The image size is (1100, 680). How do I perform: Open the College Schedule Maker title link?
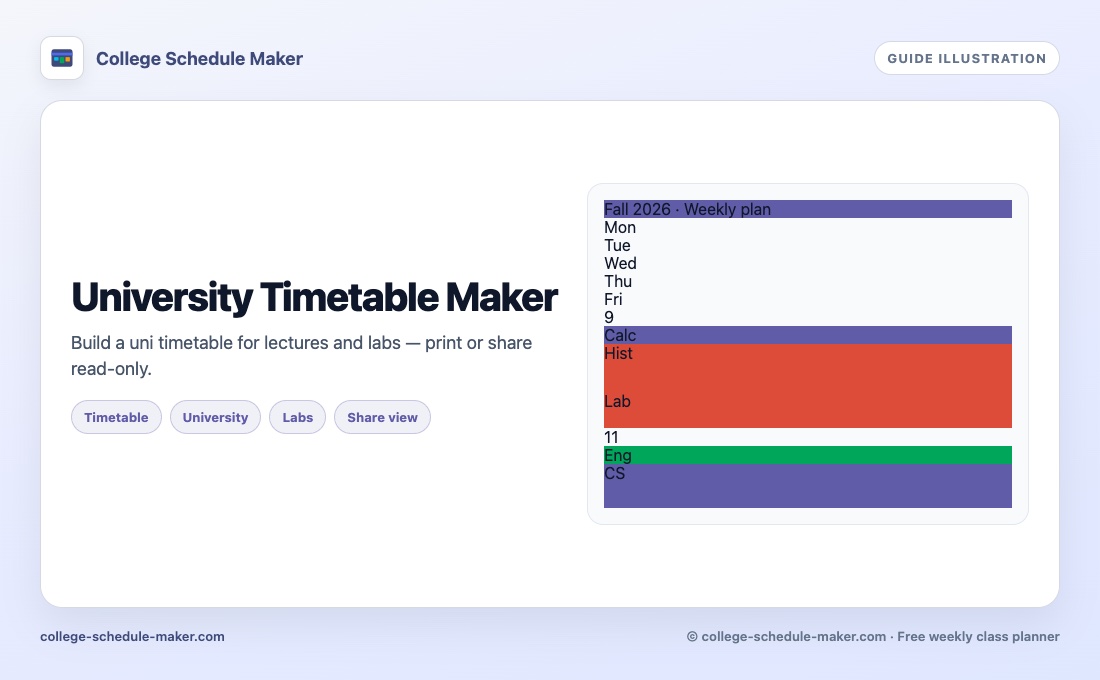[199, 59]
